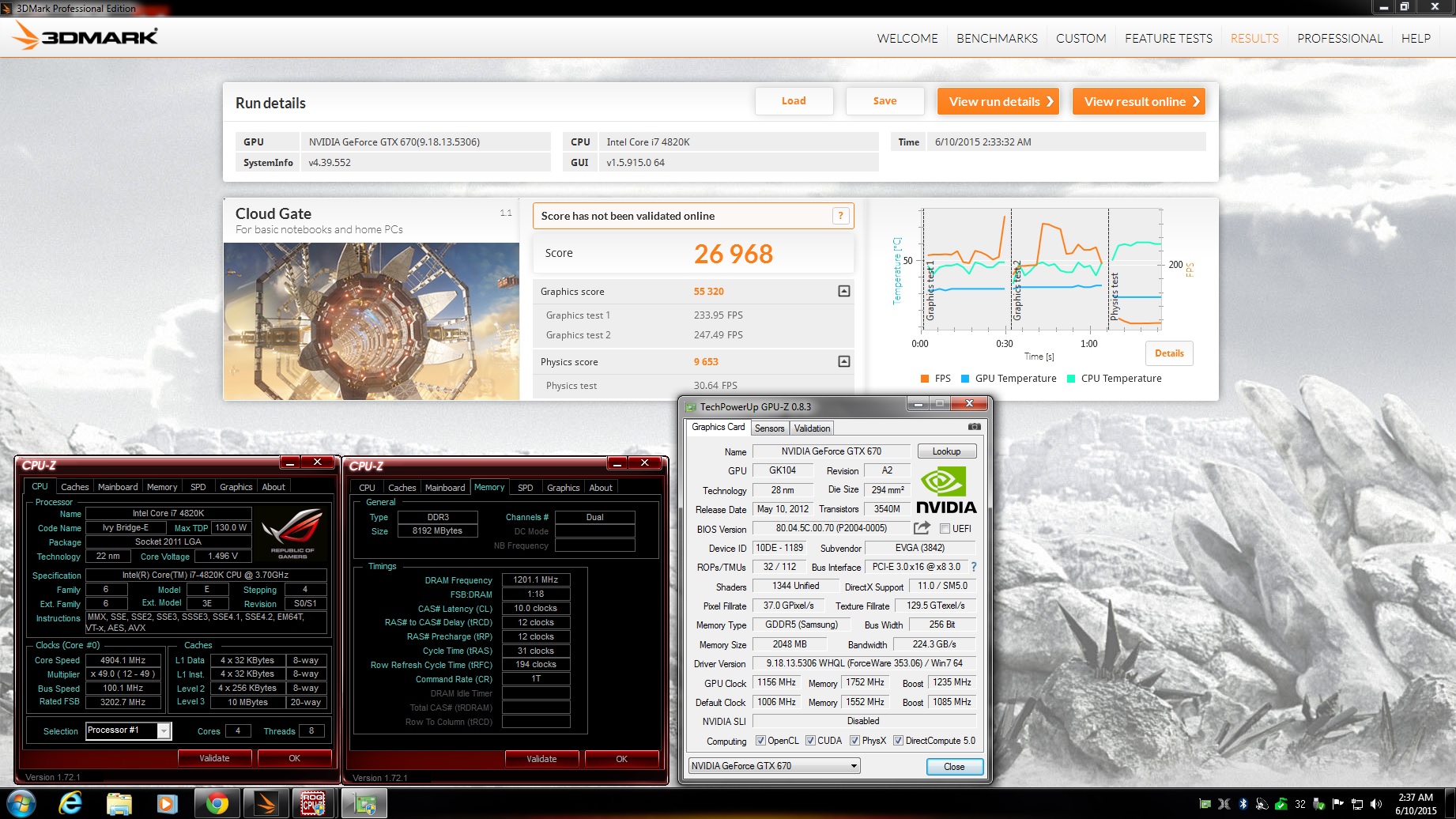1456x819 pixels.
Task: Click the Bluetooth tray icon
Action: (1243, 804)
